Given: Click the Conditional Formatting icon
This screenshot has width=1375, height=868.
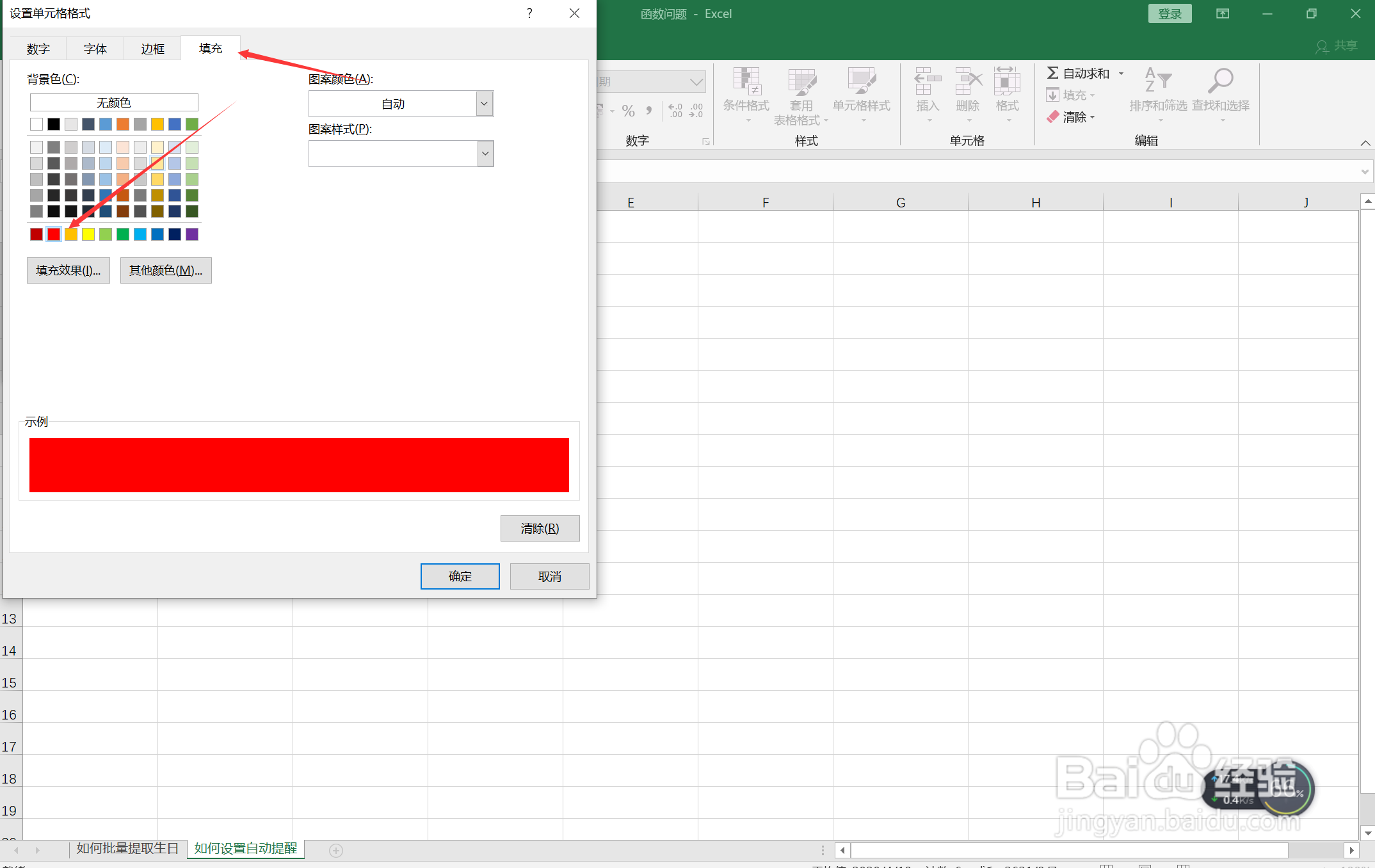Looking at the screenshot, I should 746,82.
